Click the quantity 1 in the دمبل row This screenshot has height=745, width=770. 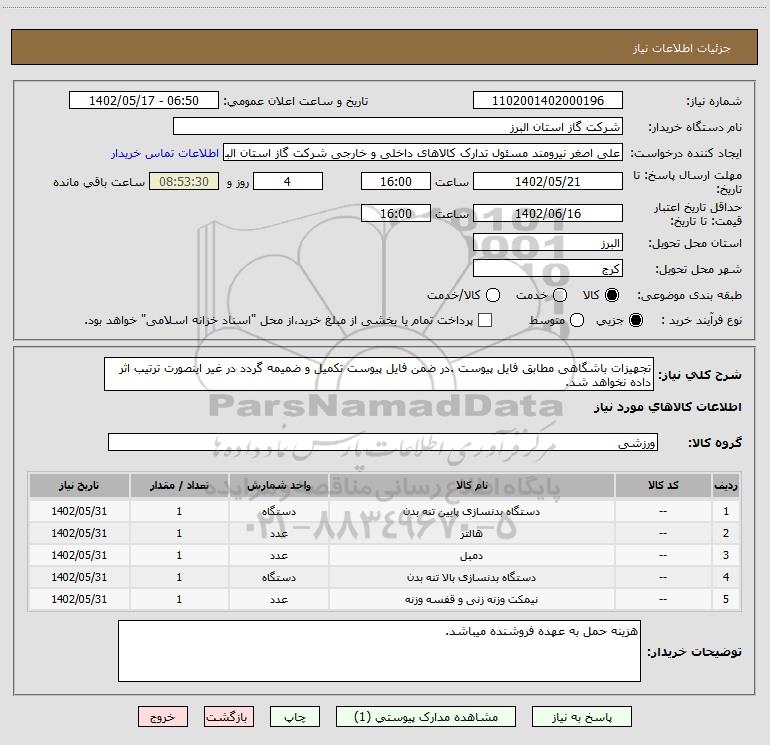click(x=179, y=555)
